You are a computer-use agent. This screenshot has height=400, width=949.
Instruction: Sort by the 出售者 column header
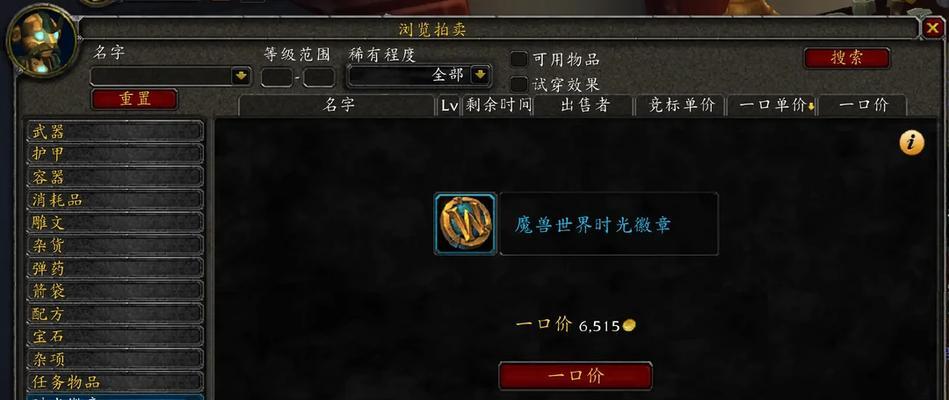tap(583, 105)
